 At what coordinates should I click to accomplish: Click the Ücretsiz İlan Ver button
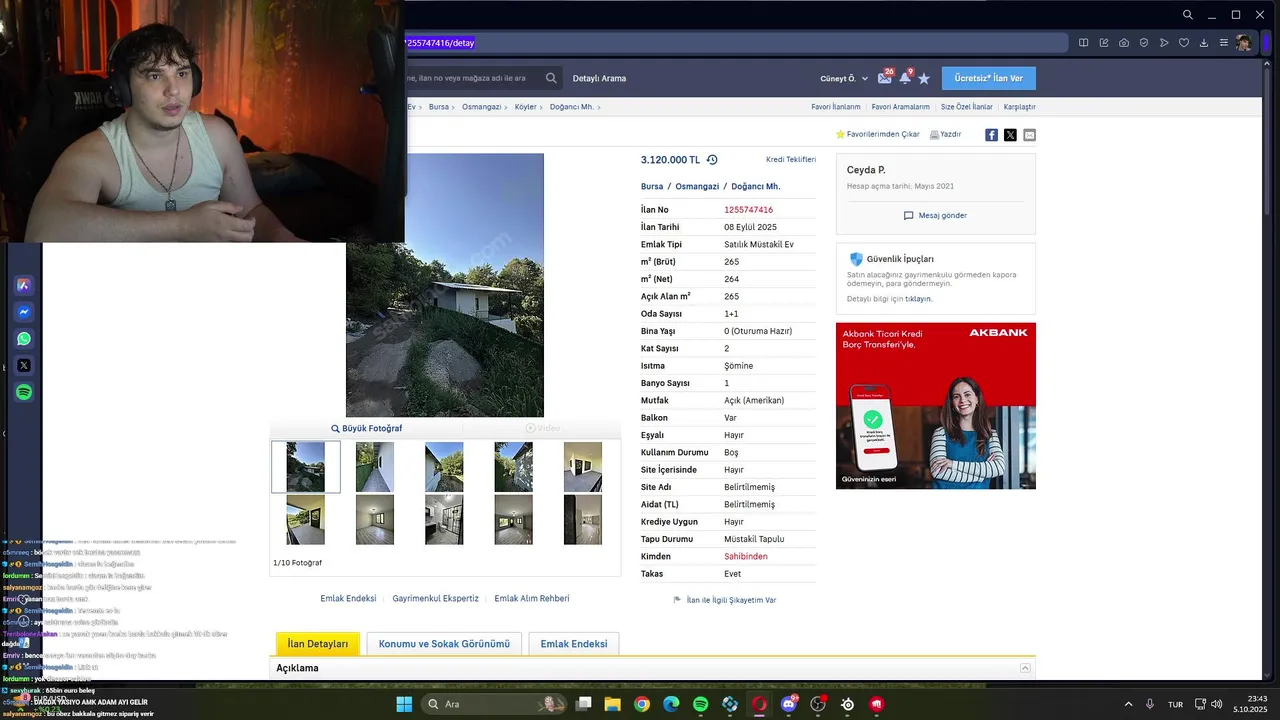(988, 78)
